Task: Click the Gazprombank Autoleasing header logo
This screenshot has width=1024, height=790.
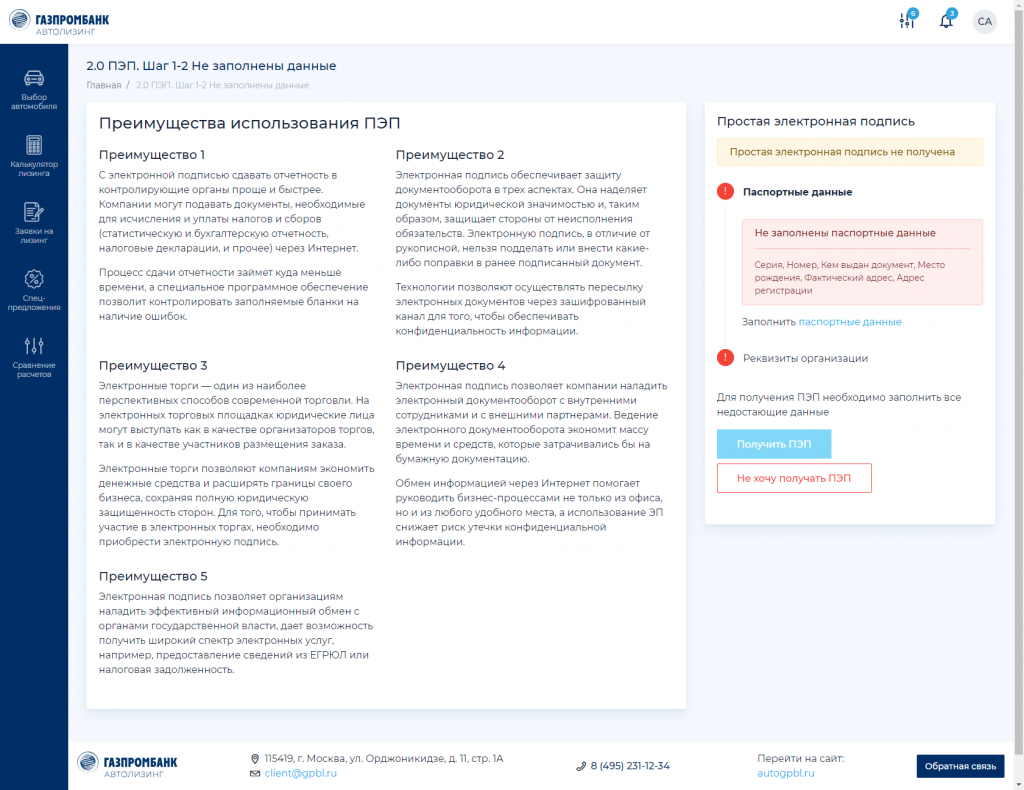Action: [x=59, y=22]
